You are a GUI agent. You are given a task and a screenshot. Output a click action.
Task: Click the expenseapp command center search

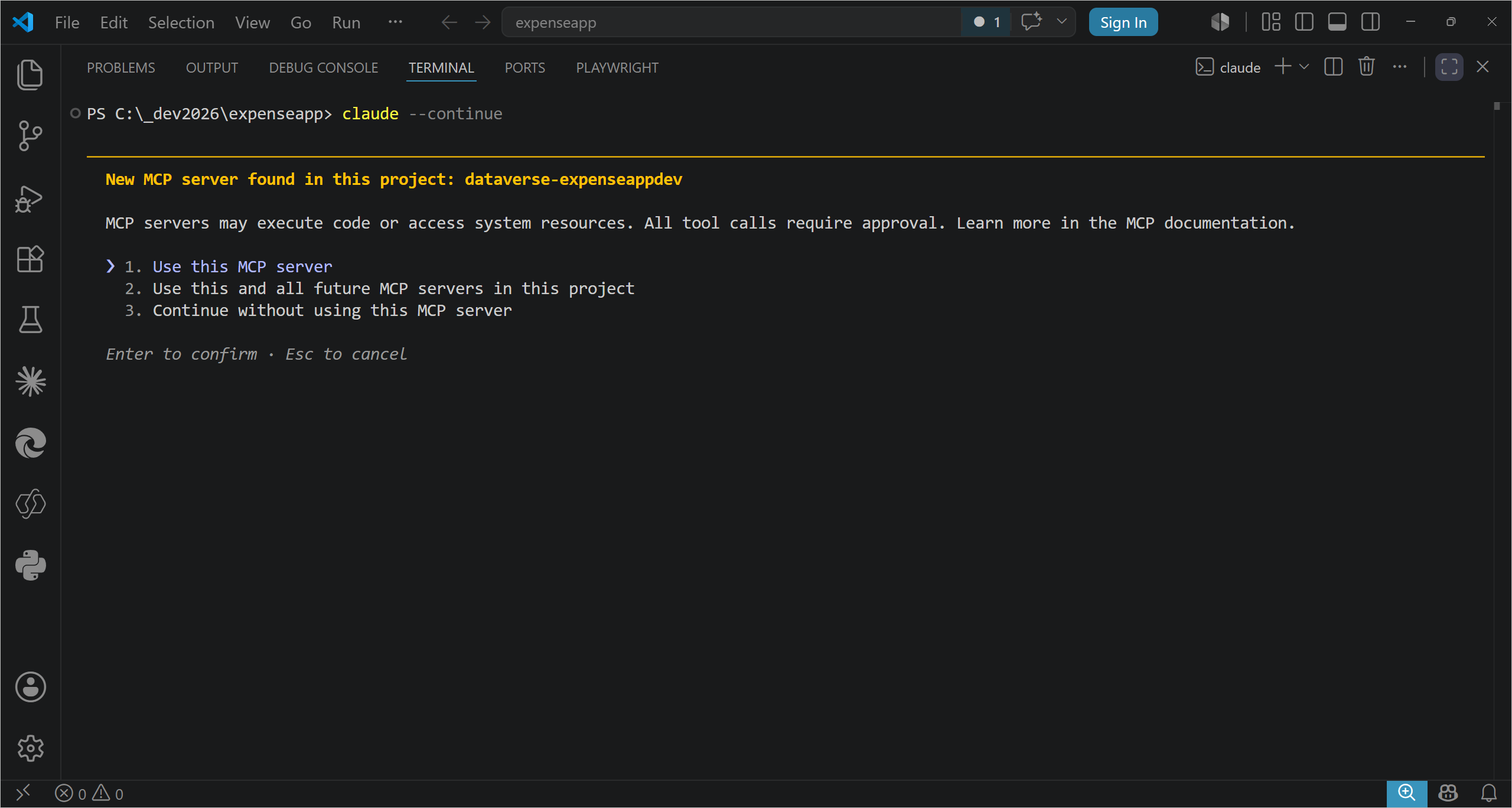pyautogui.click(x=731, y=22)
